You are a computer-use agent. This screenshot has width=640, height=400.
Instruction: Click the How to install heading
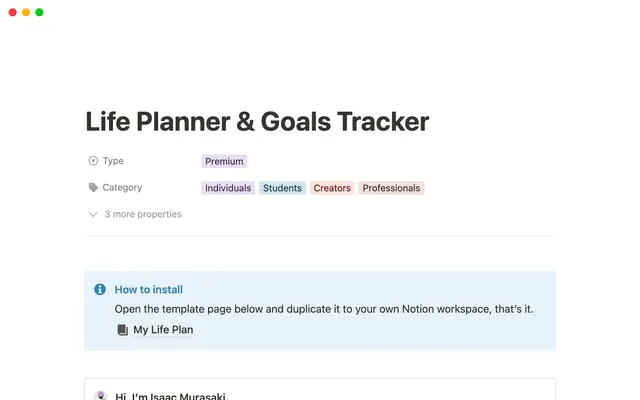tap(148, 290)
